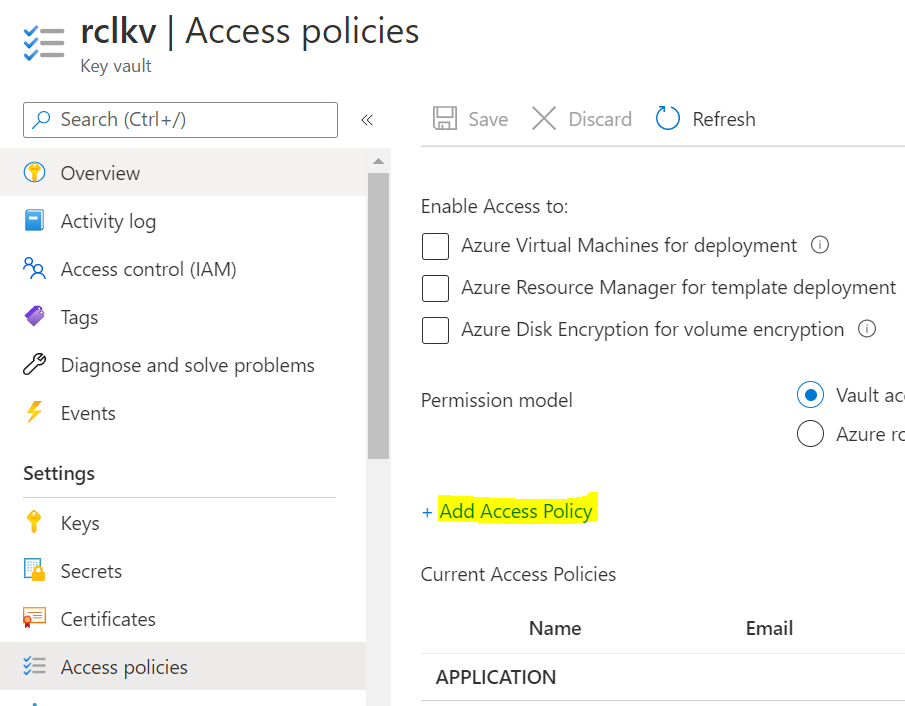
Task: Click the Enable Access to: label
Action: click(x=495, y=206)
